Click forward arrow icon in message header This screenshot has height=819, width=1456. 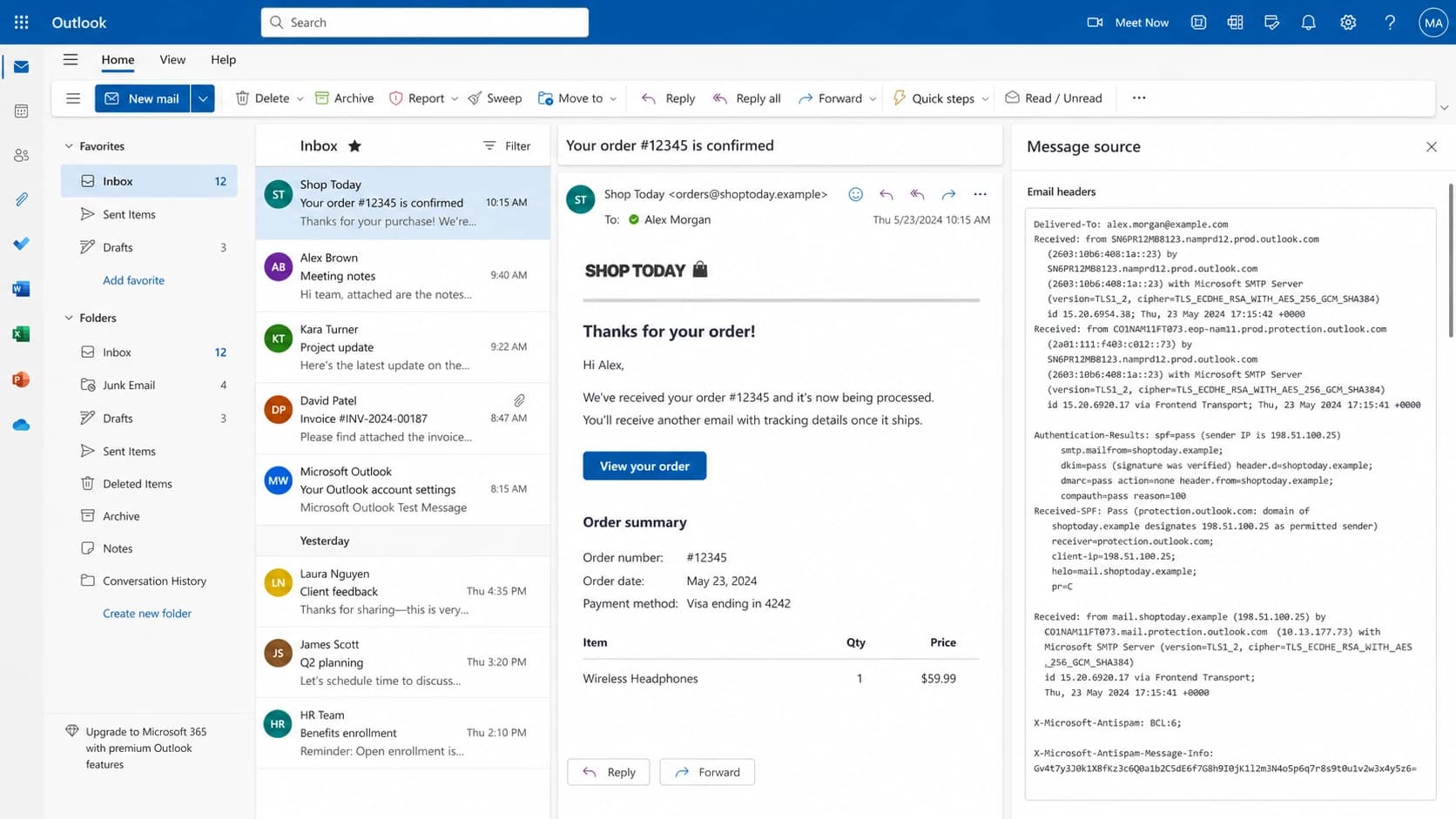948,194
